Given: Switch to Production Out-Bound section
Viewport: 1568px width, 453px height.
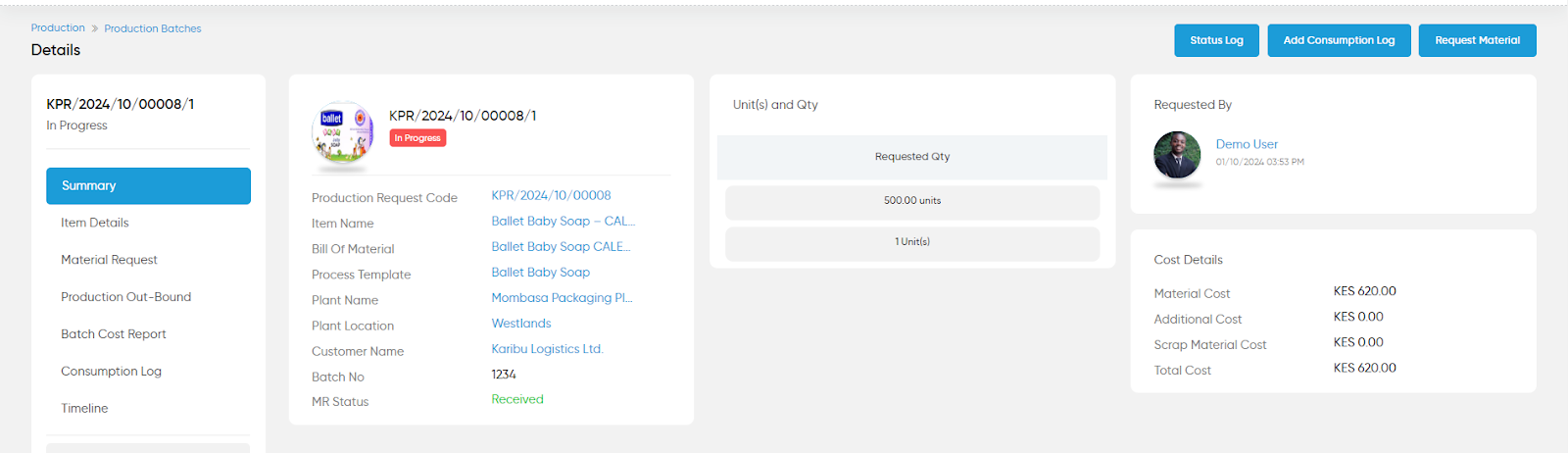Looking at the screenshot, I should coord(126,297).
